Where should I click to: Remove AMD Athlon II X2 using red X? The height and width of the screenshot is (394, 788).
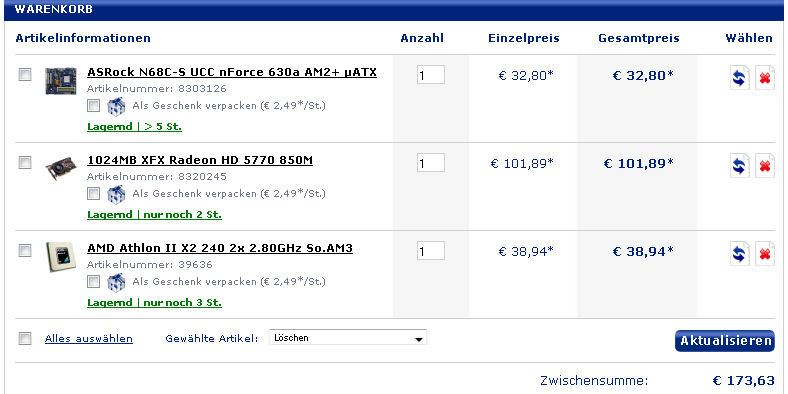[765, 253]
